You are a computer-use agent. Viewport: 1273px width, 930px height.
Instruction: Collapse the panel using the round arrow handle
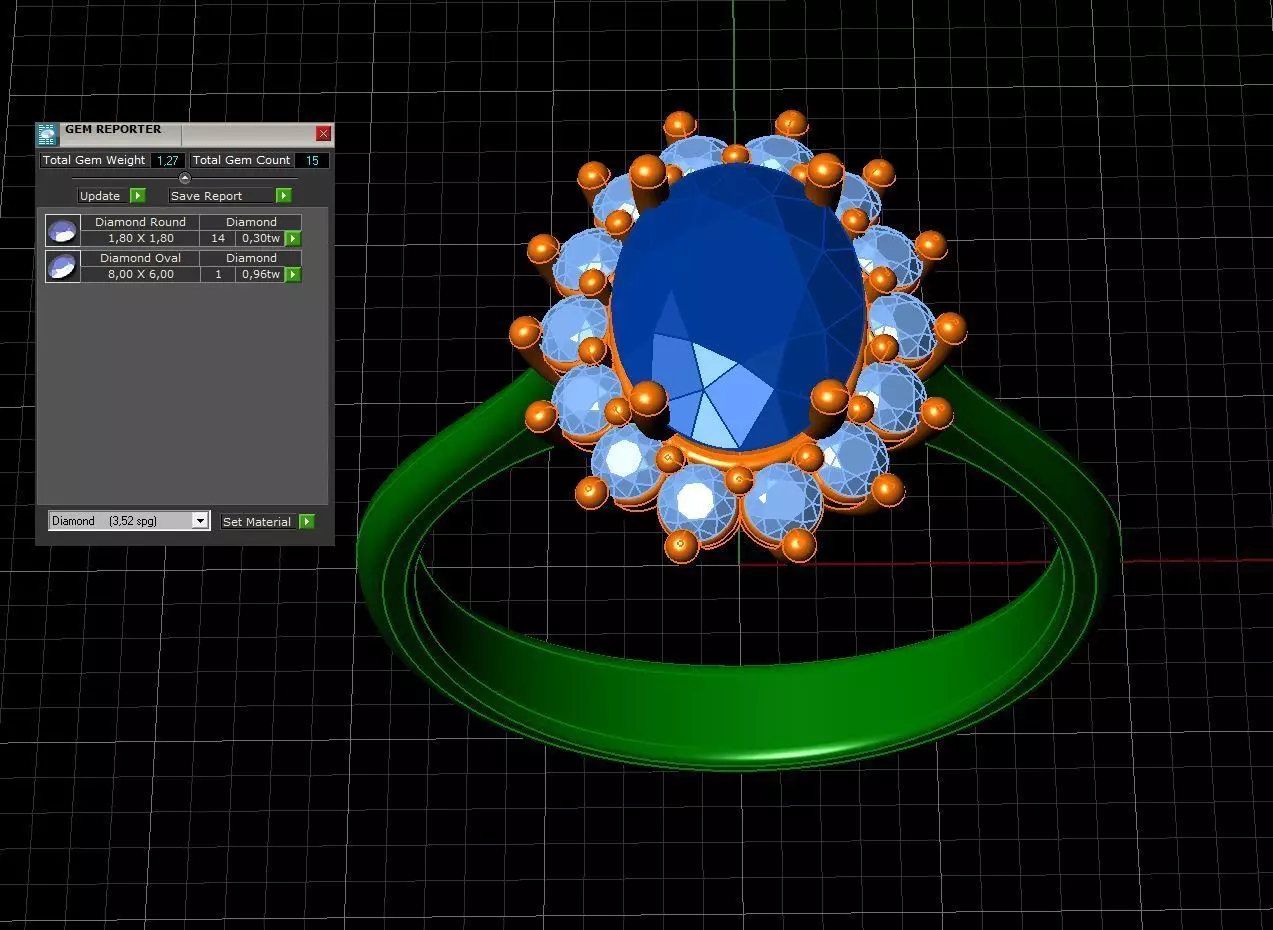184,178
